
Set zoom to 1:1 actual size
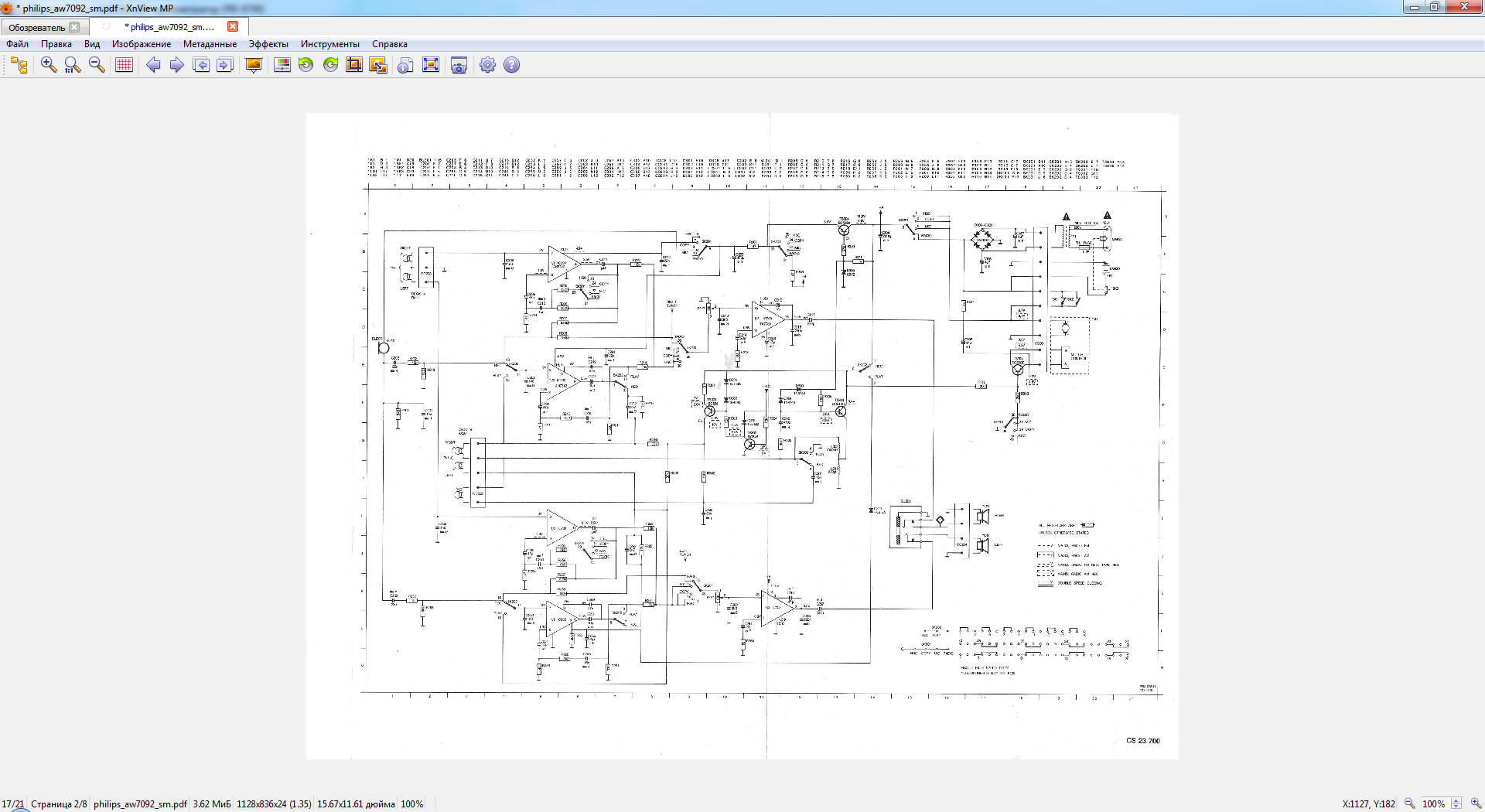pos(73,65)
